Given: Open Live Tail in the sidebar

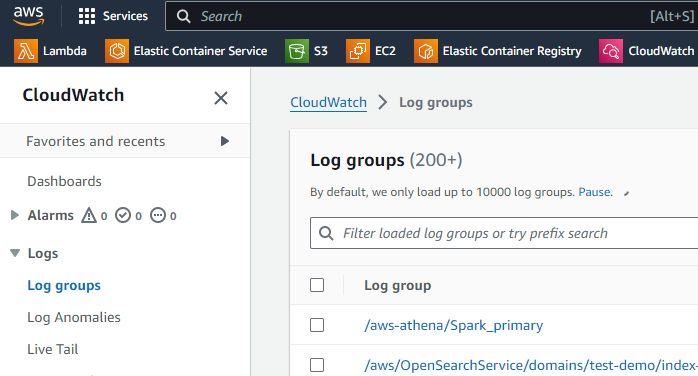Looking at the screenshot, I should [53, 349].
